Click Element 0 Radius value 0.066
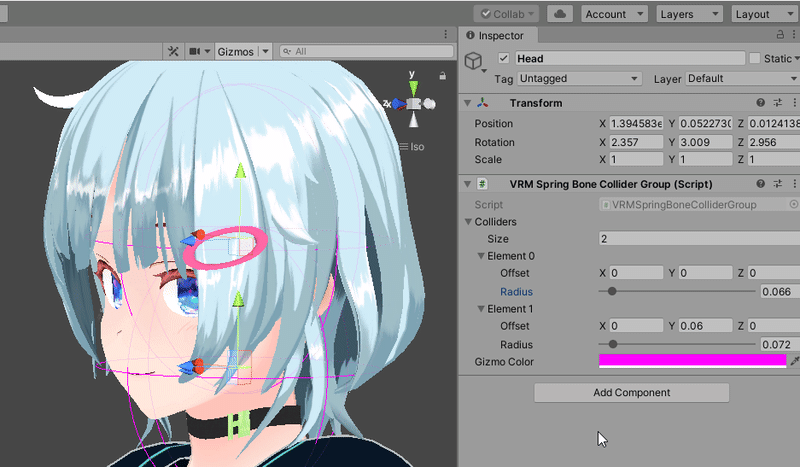The image size is (800, 467). (x=780, y=291)
